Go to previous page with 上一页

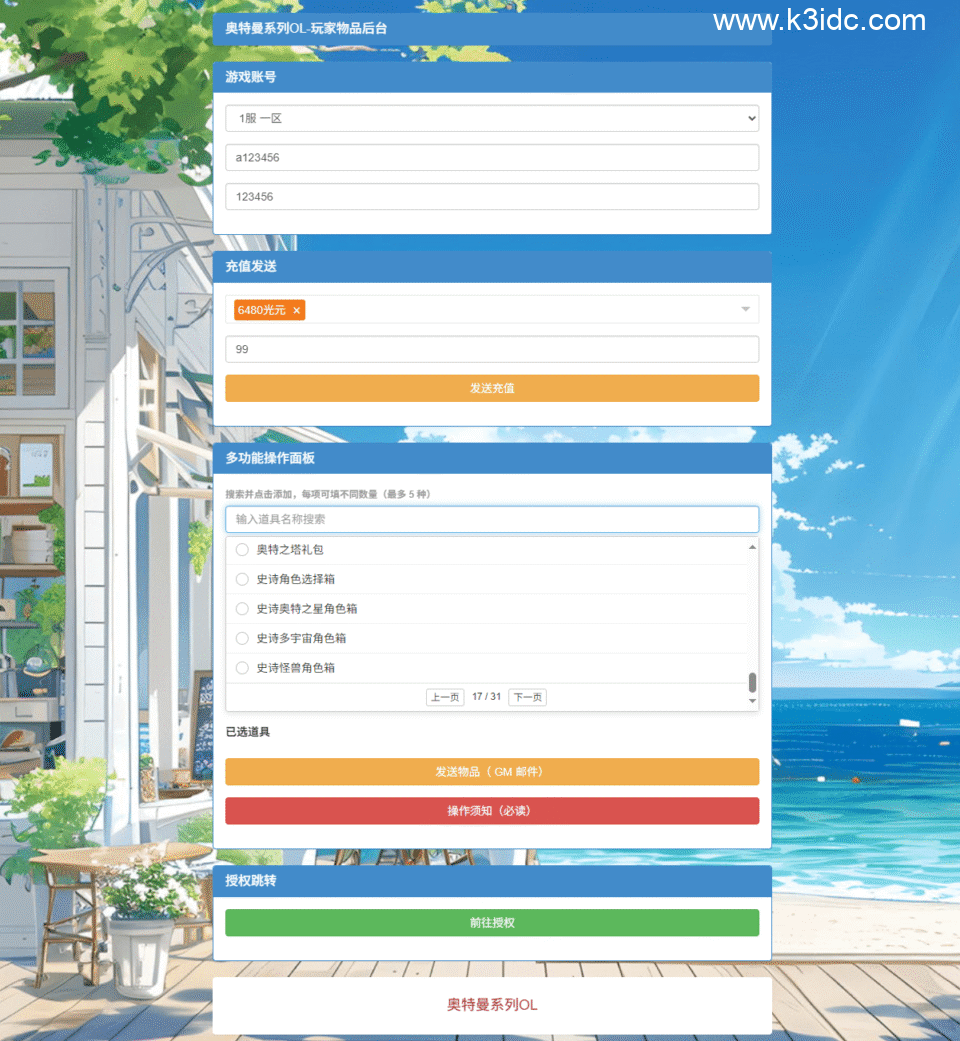[445, 697]
